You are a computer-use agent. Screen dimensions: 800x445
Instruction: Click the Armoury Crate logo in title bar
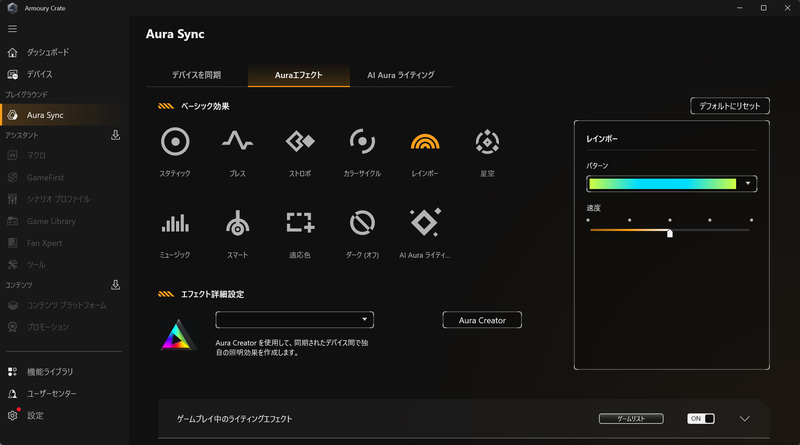(x=12, y=8)
